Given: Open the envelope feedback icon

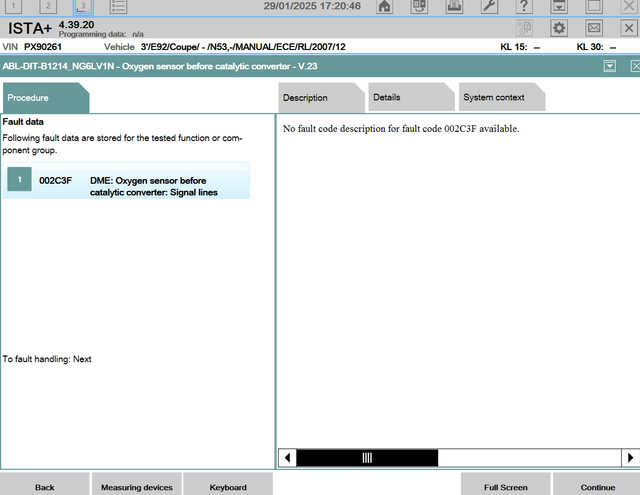Looking at the screenshot, I should [x=594, y=28].
